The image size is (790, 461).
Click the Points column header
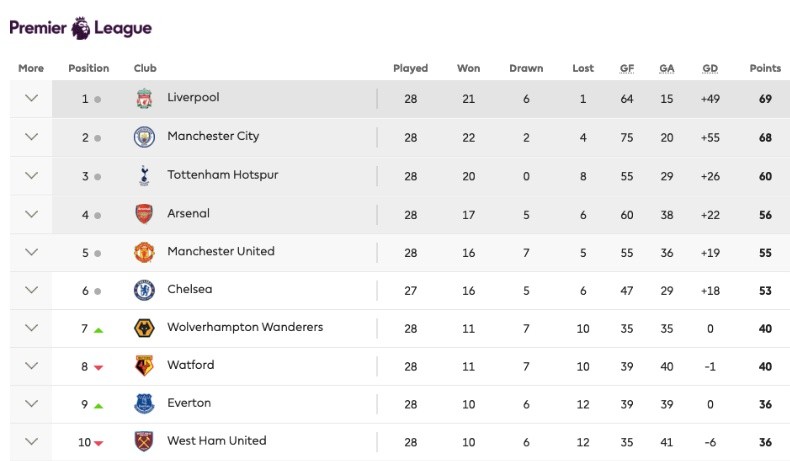(x=765, y=69)
